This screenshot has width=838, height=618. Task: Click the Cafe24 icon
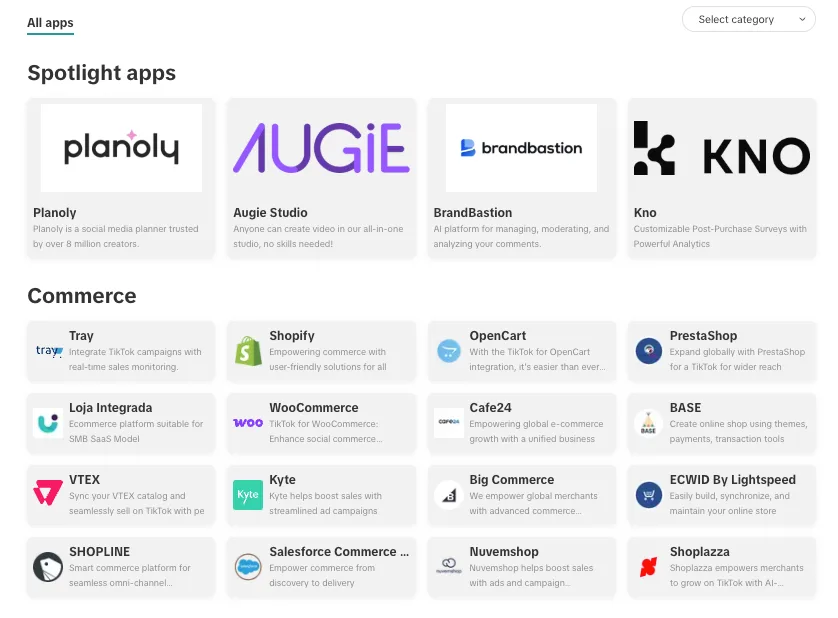(x=448, y=423)
